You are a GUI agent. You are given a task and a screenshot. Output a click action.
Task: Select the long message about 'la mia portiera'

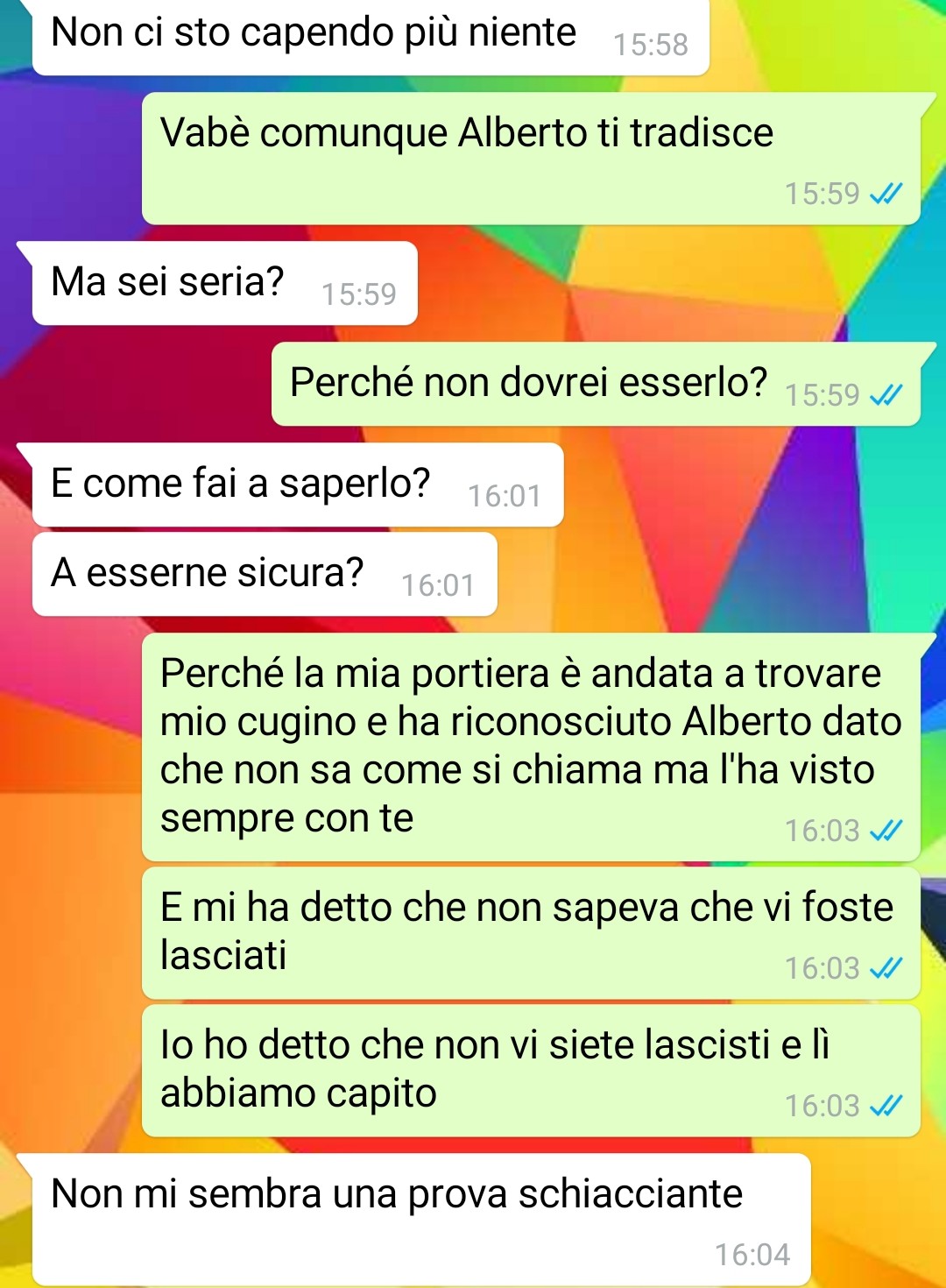[531, 747]
